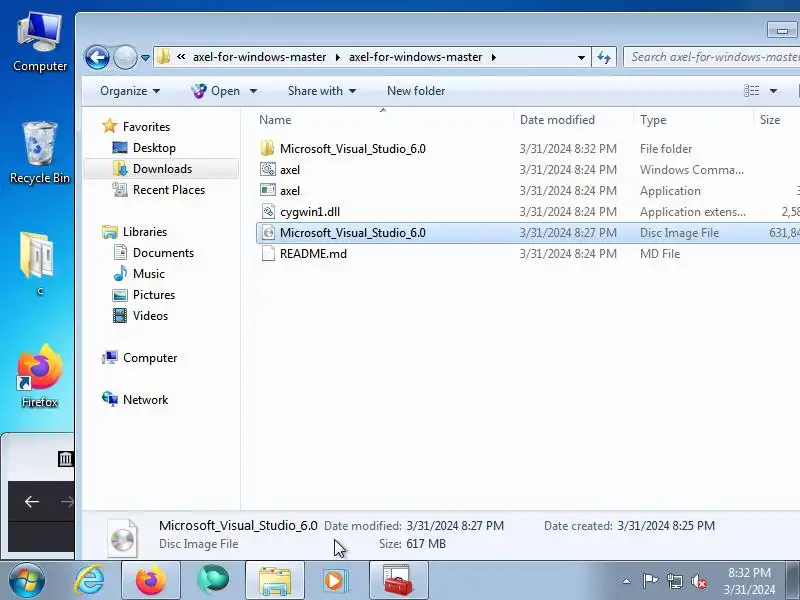Click the back arrow in background window
Viewport: 800px width, 600px height.
32,502
